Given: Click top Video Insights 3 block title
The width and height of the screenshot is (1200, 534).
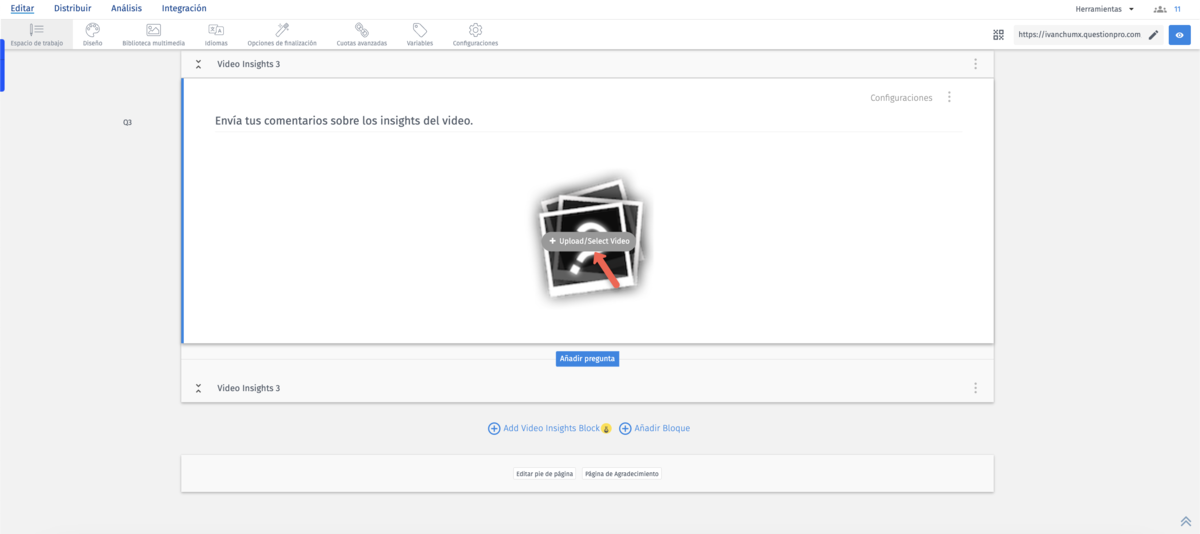Looking at the screenshot, I should (248, 64).
